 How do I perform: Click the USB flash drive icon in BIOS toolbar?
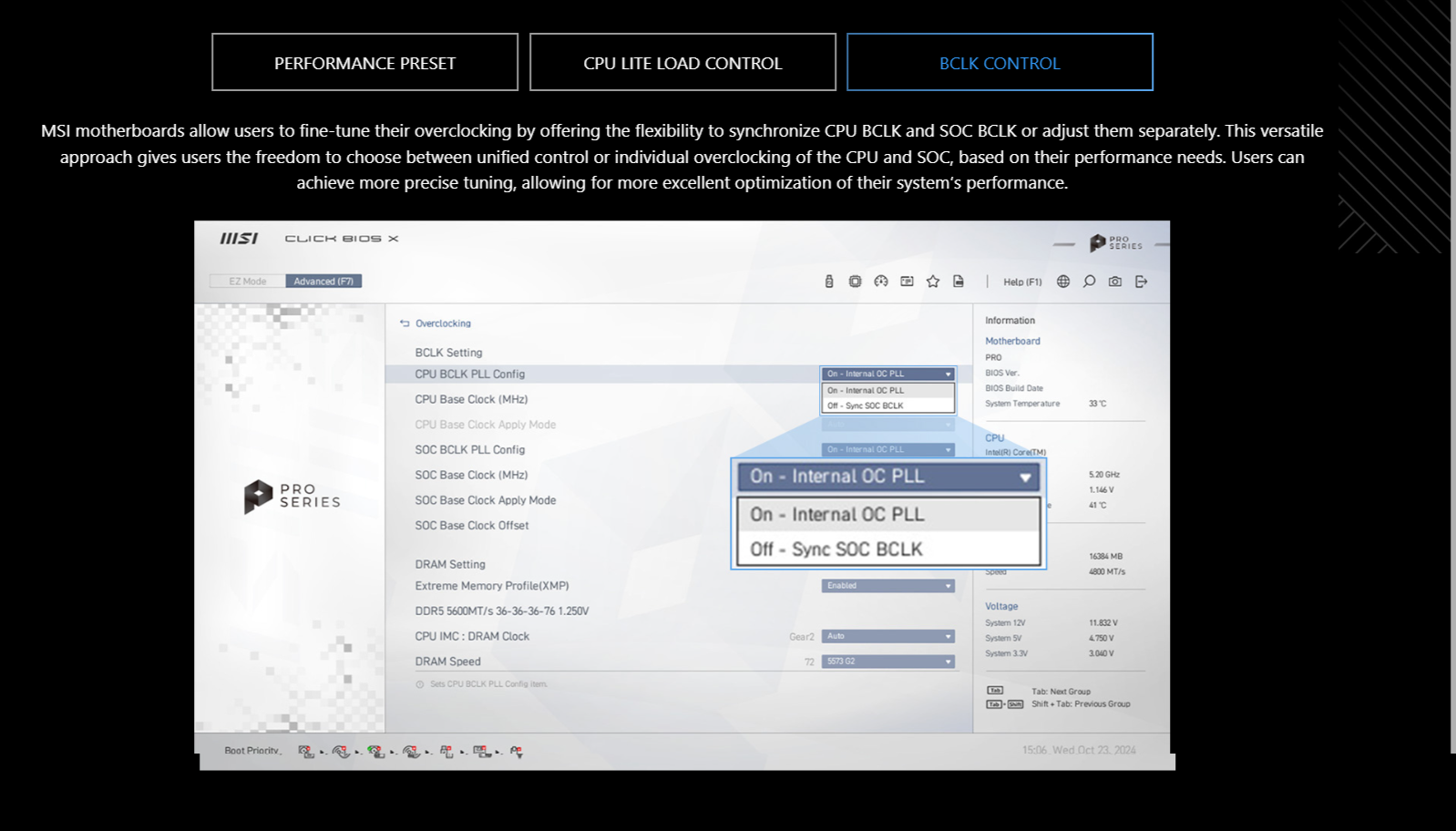click(829, 282)
